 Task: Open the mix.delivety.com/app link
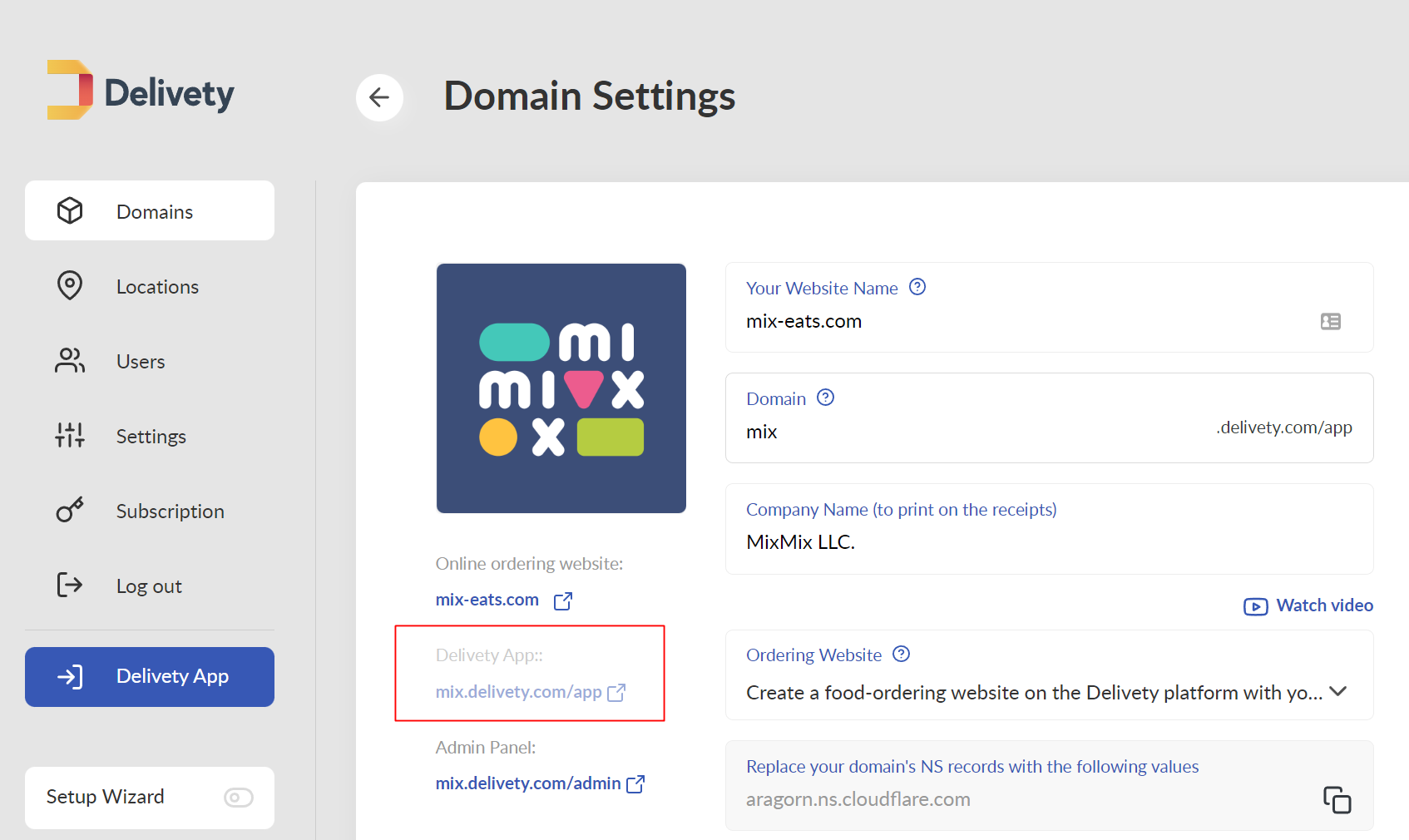point(519,692)
